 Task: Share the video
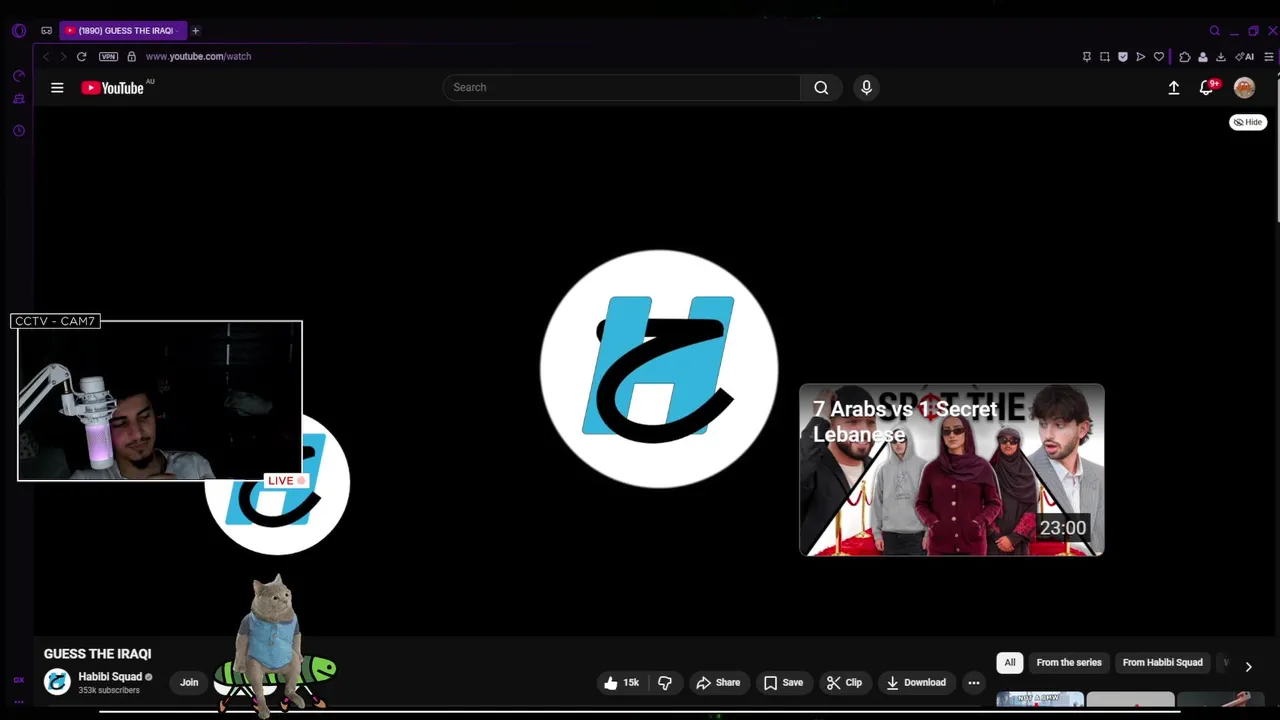718,683
